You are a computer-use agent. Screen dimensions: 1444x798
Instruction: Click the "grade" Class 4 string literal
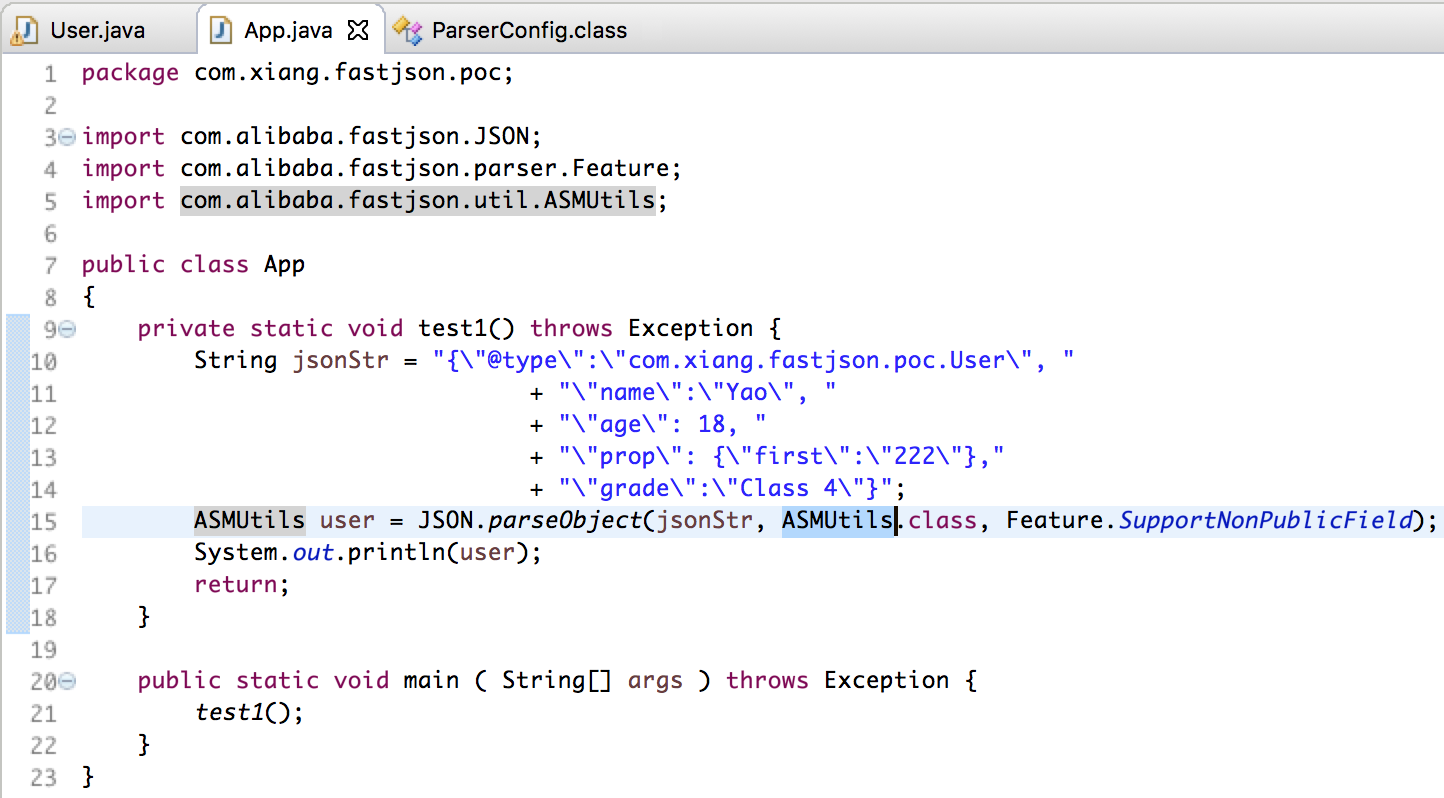(x=726, y=489)
